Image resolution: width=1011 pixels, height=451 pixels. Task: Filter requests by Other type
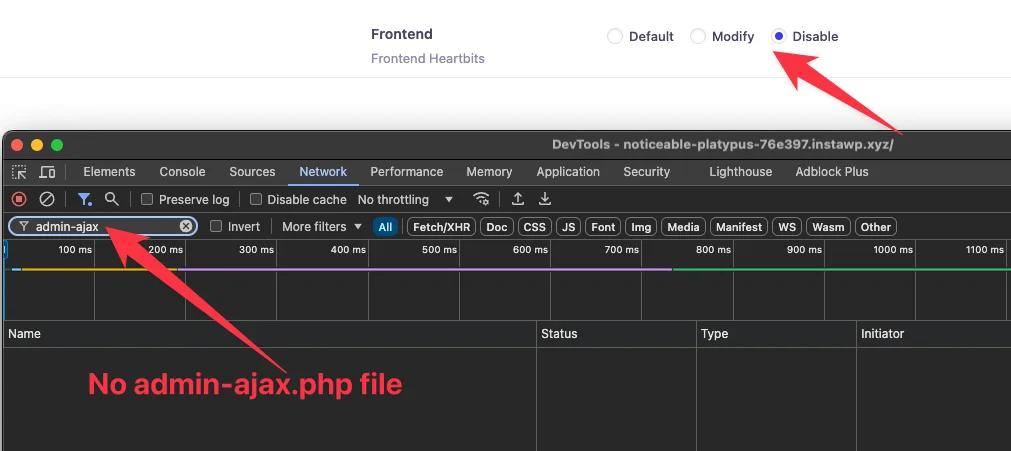[875, 226]
